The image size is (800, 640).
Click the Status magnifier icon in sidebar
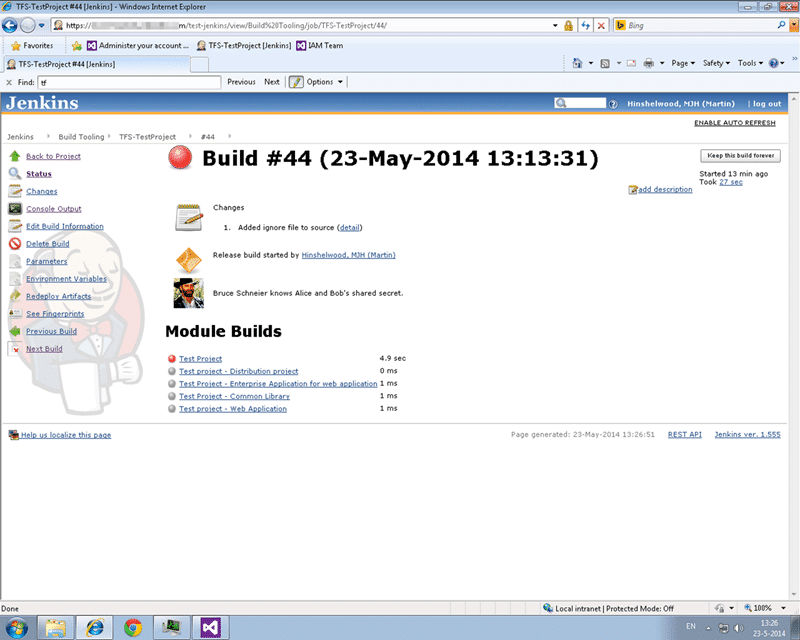click(15, 174)
